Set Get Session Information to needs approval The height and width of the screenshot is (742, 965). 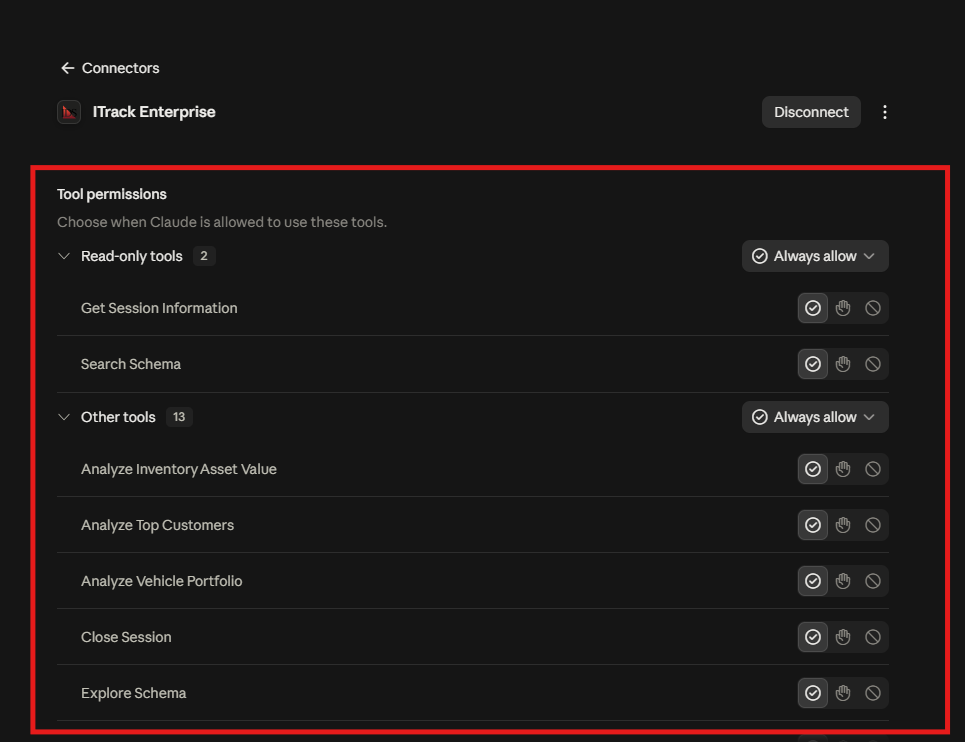tap(843, 308)
